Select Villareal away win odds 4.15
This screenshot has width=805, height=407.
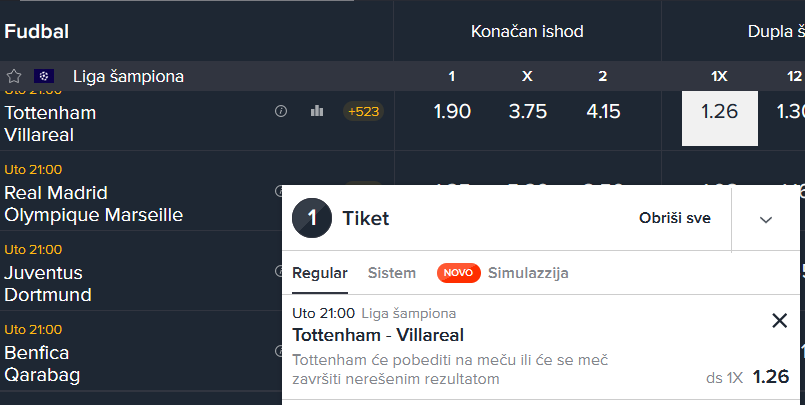coord(603,111)
